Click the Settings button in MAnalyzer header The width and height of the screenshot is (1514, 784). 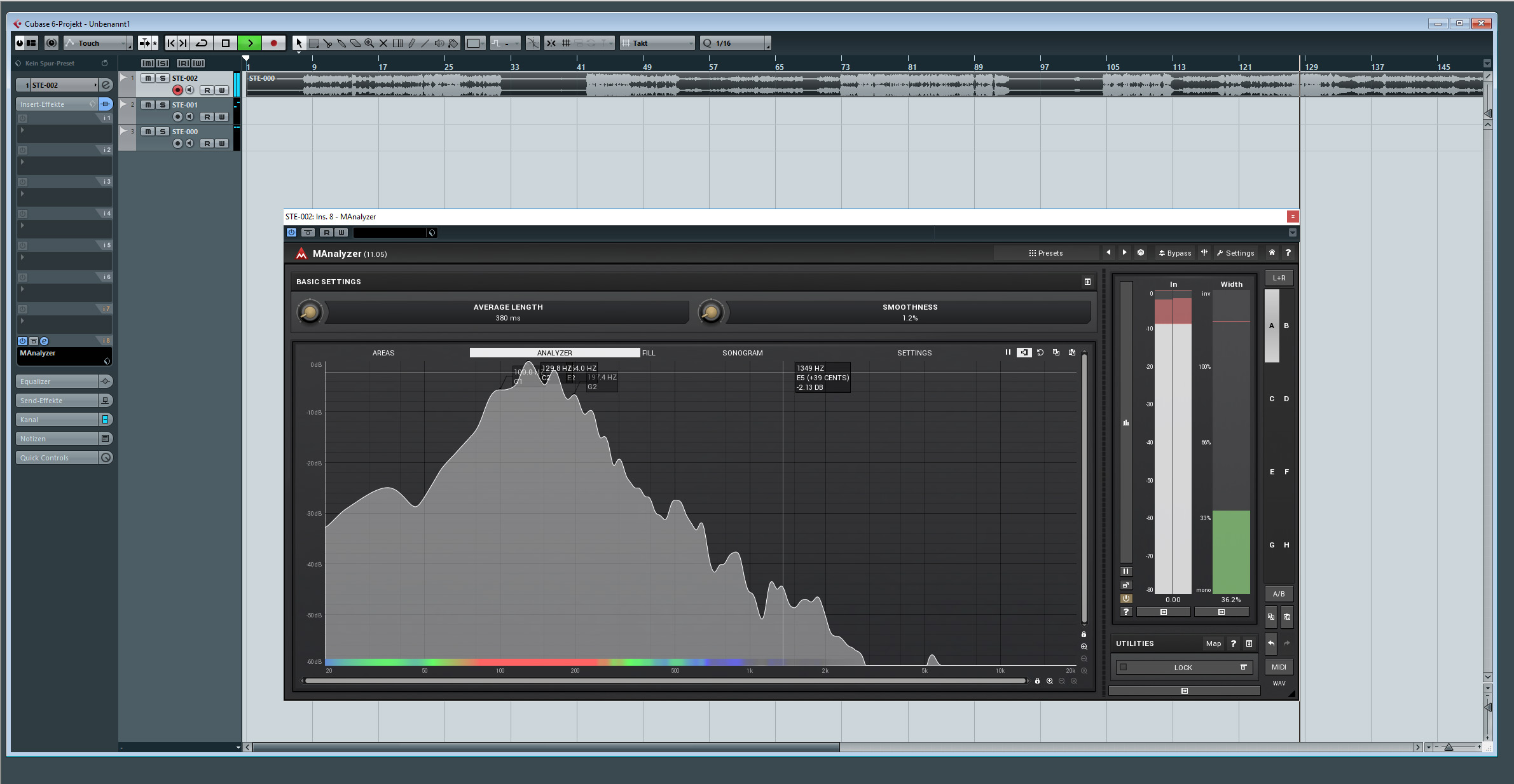pyautogui.click(x=1236, y=253)
